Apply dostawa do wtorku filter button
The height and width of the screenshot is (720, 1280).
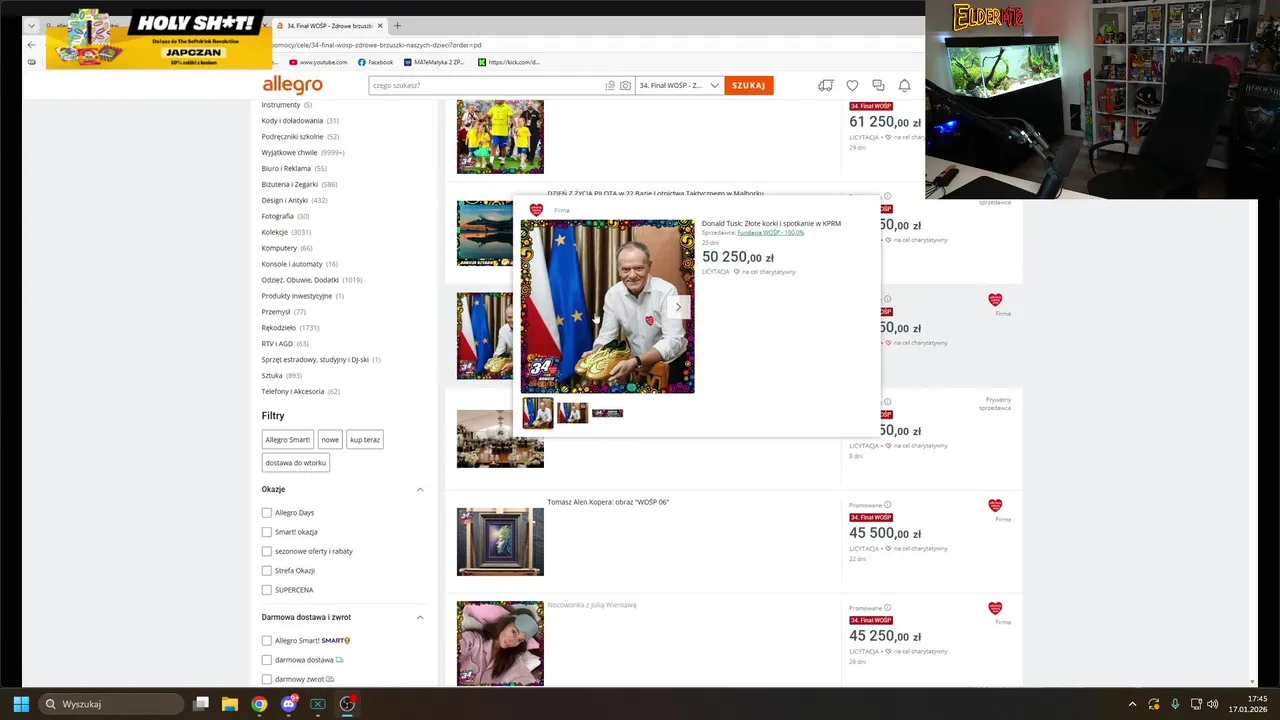coord(295,463)
